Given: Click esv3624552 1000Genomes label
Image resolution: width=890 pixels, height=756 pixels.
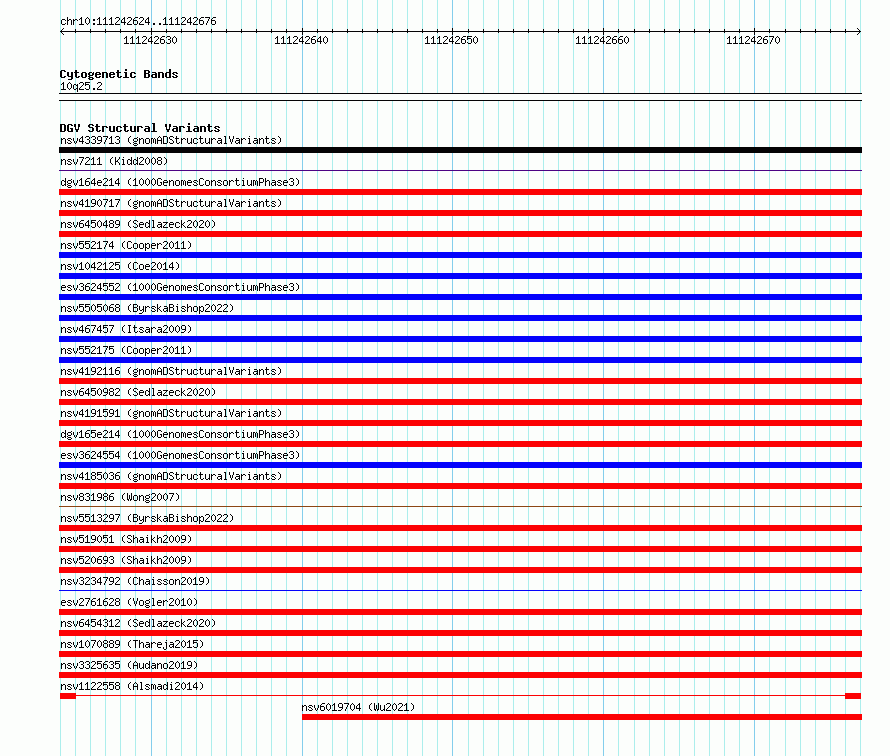Looking at the screenshot, I should [180, 287].
